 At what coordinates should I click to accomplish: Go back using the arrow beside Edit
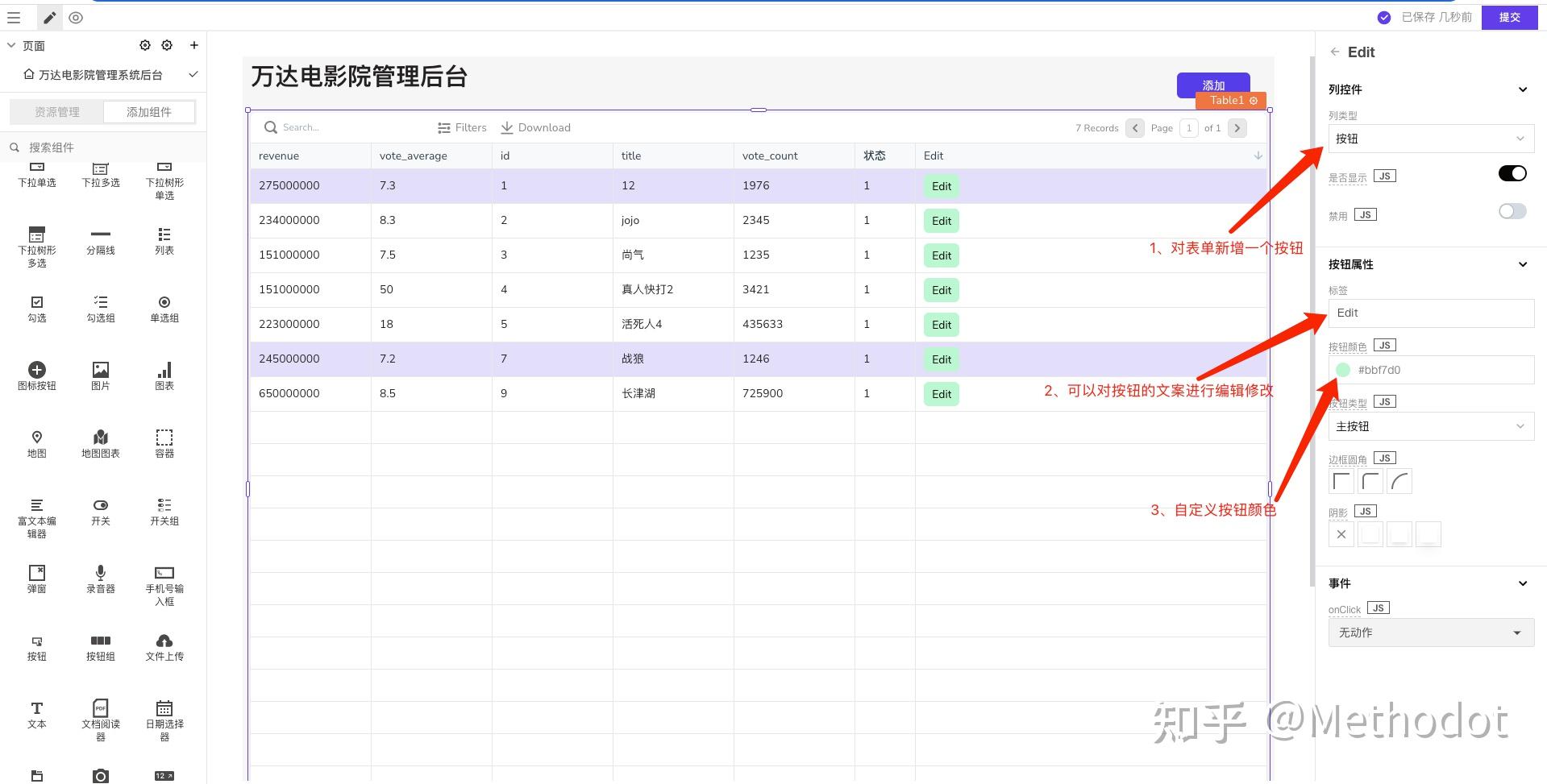[x=1335, y=52]
